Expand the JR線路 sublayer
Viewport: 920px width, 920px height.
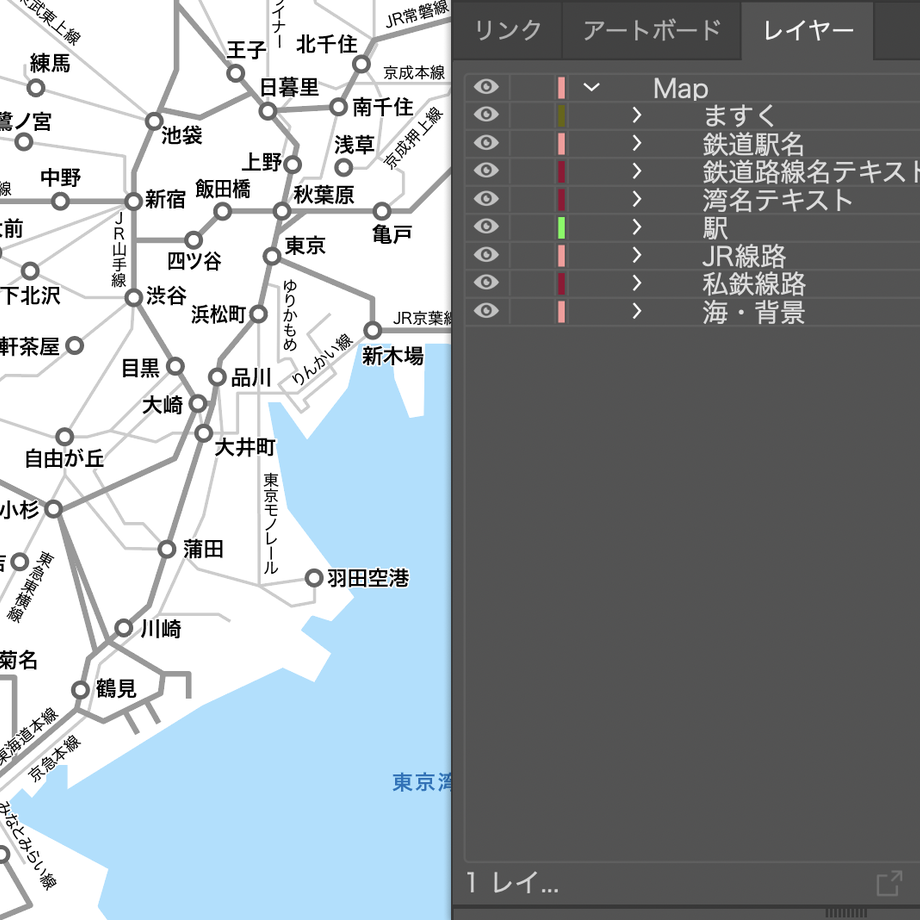click(x=637, y=255)
